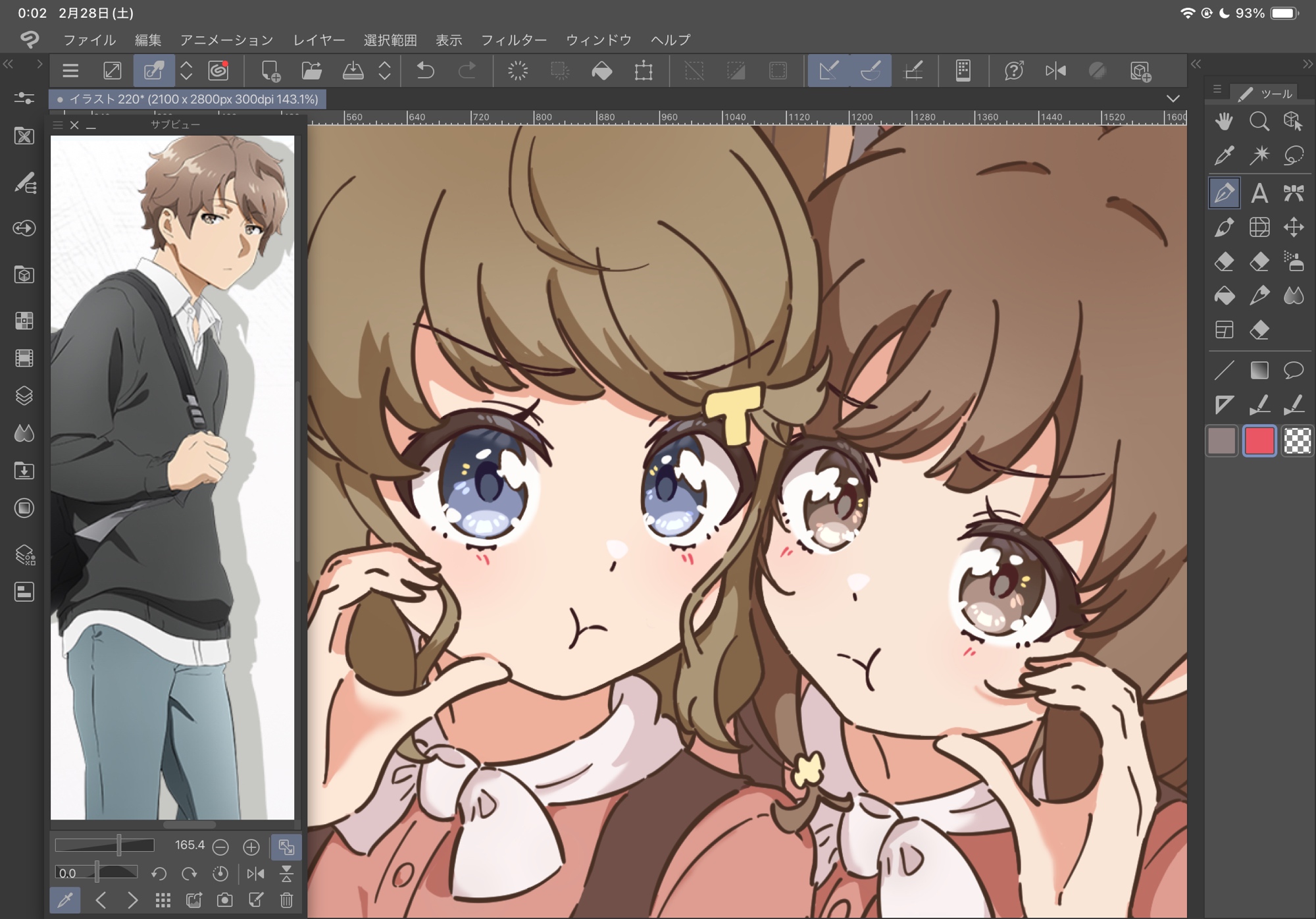
Task: Toggle Sub View eyedropper auto-switch button
Action: 65,900
